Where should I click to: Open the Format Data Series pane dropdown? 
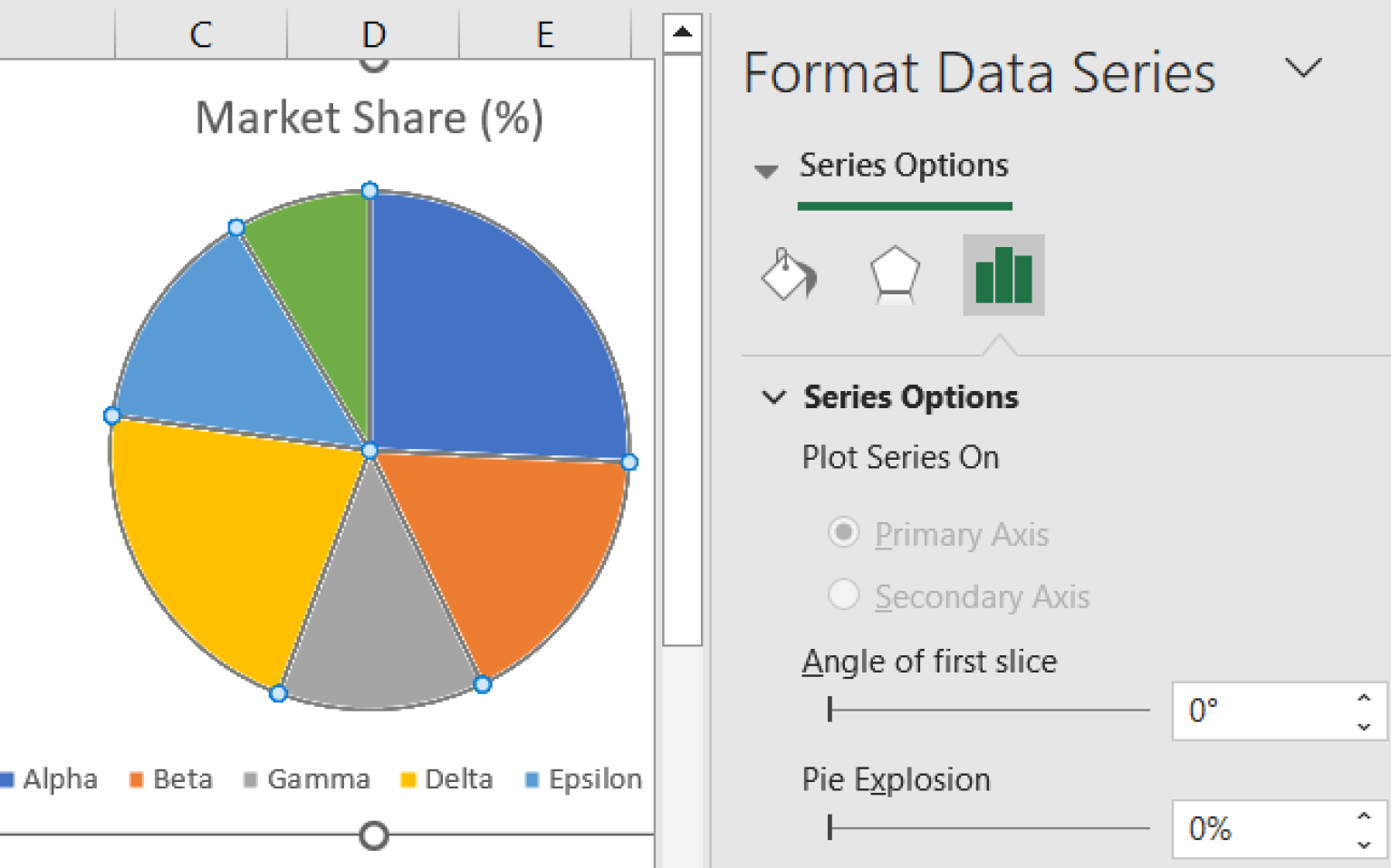tap(1302, 69)
